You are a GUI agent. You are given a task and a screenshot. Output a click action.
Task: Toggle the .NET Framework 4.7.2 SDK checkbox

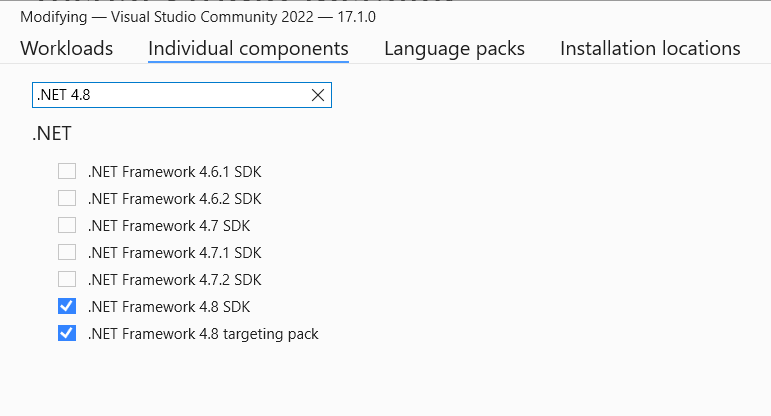click(67, 279)
